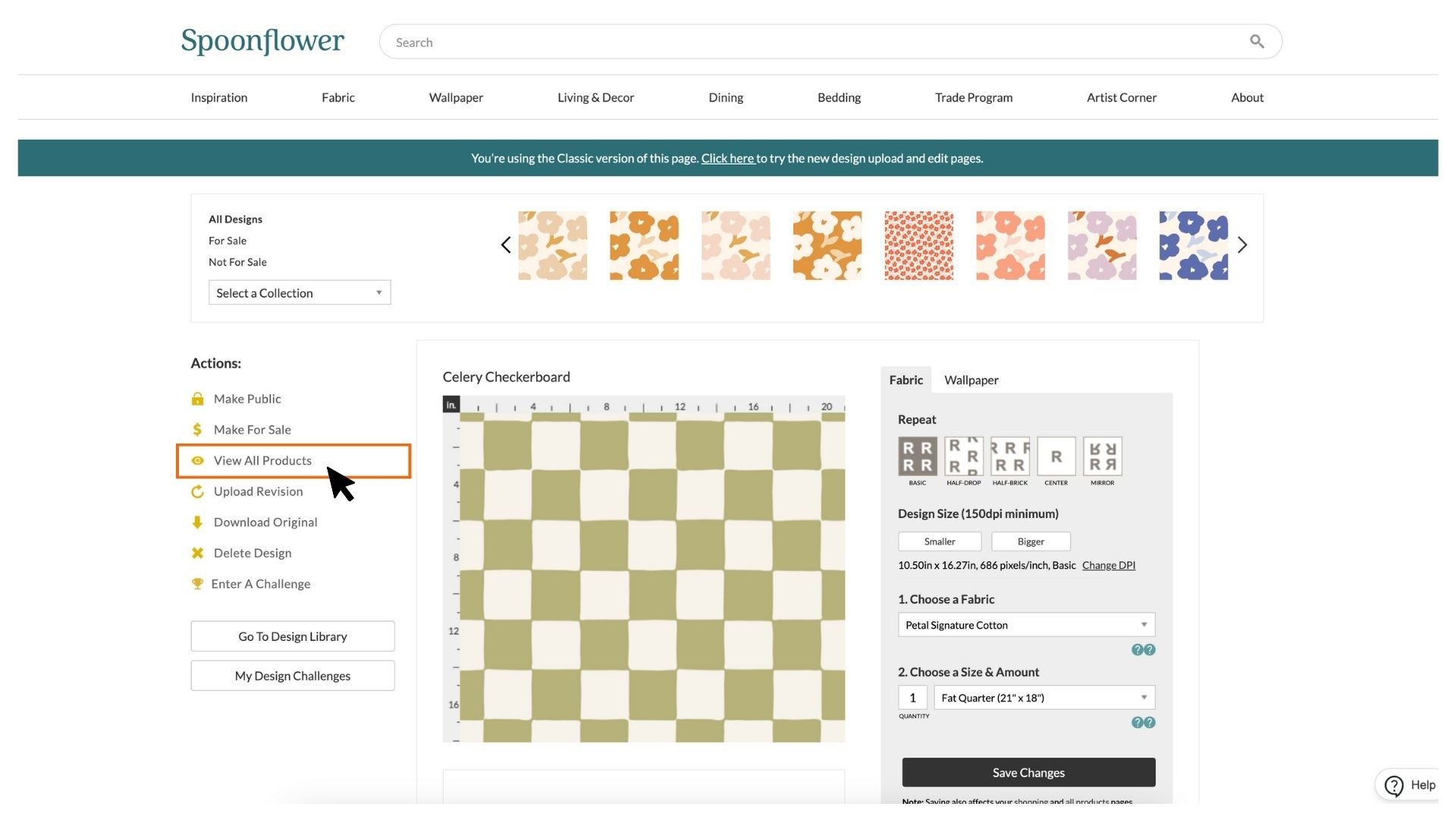This screenshot has width=1456, height=819.
Task: Select the blue floral design thumbnail
Action: click(x=1193, y=246)
